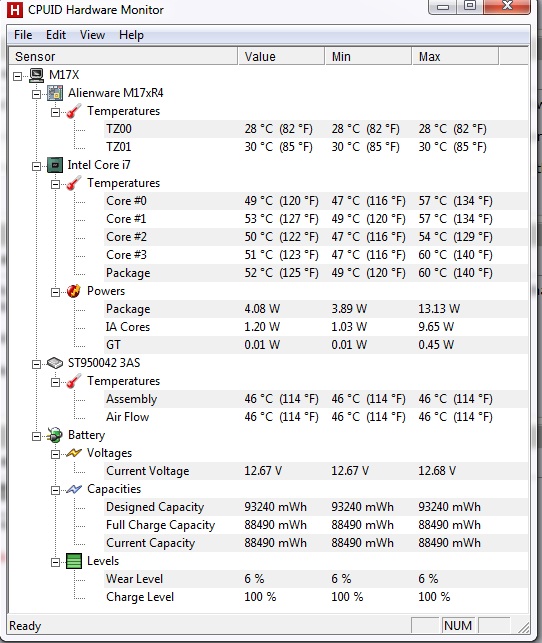Click the M17X computer icon
542x643 pixels.
point(36,75)
